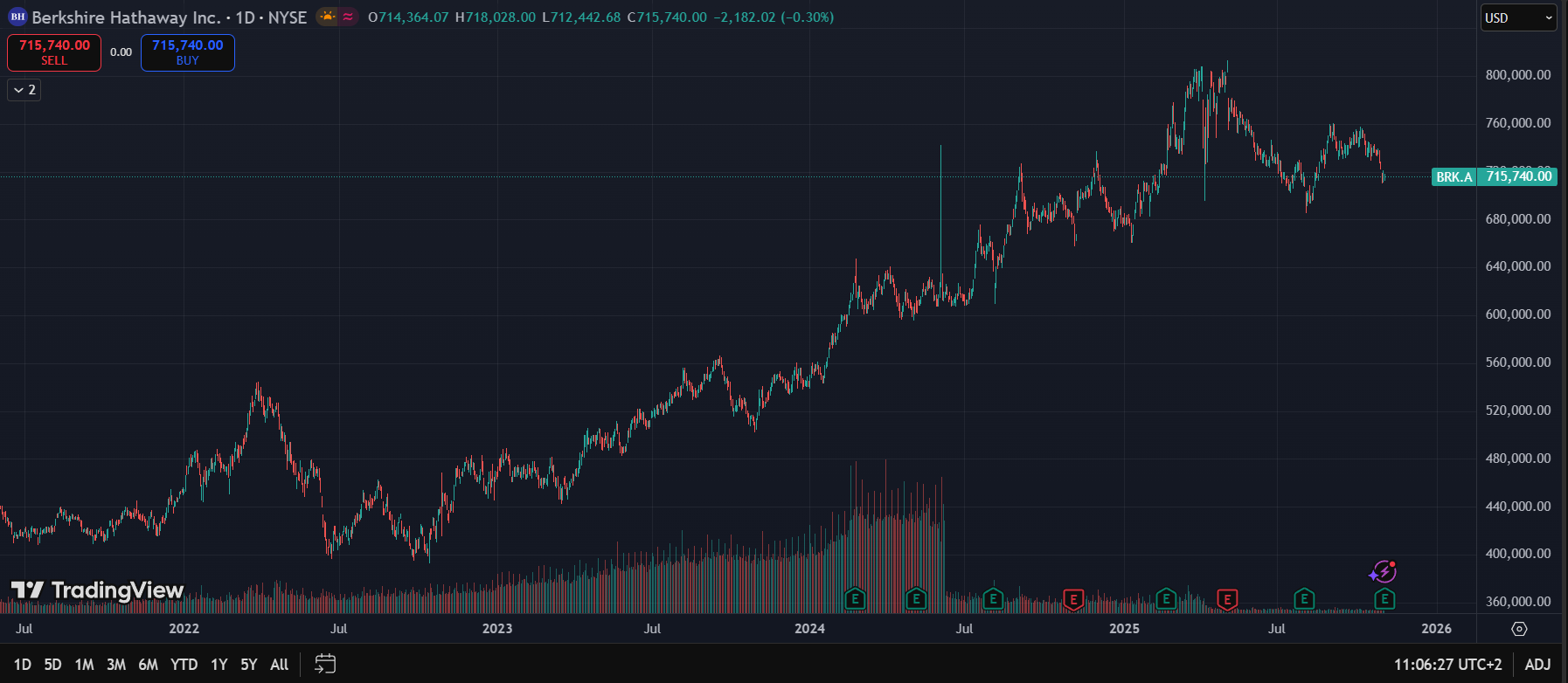Screen dimensions: 1568x683
Task: Click the pink approximate-data wave icon
Action: pos(348,17)
